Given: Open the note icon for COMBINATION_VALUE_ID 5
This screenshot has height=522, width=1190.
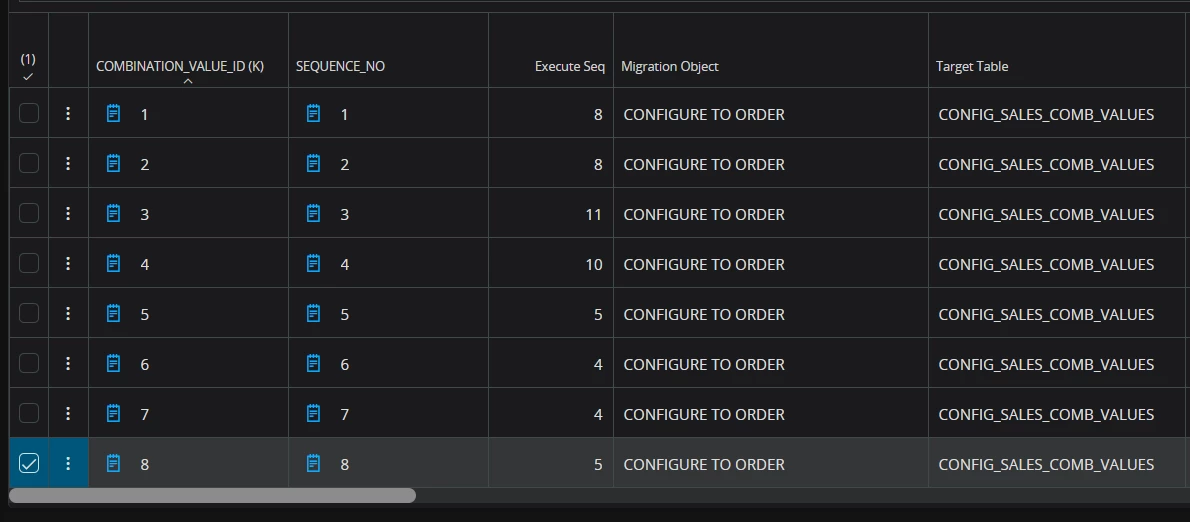Looking at the screenshot, I should [x=114, y=314].
